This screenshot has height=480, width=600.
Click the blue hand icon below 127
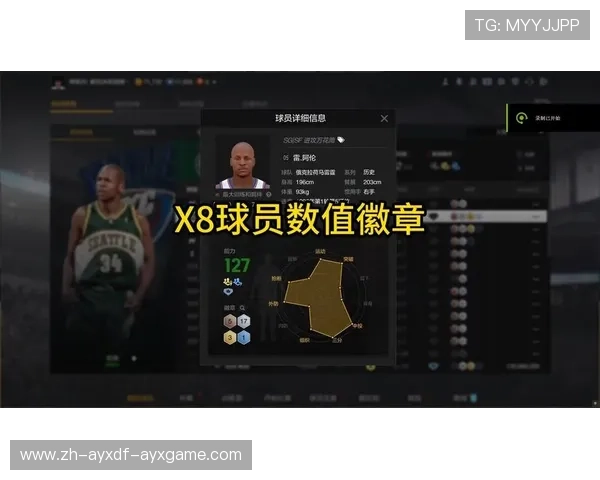(238, 282)
